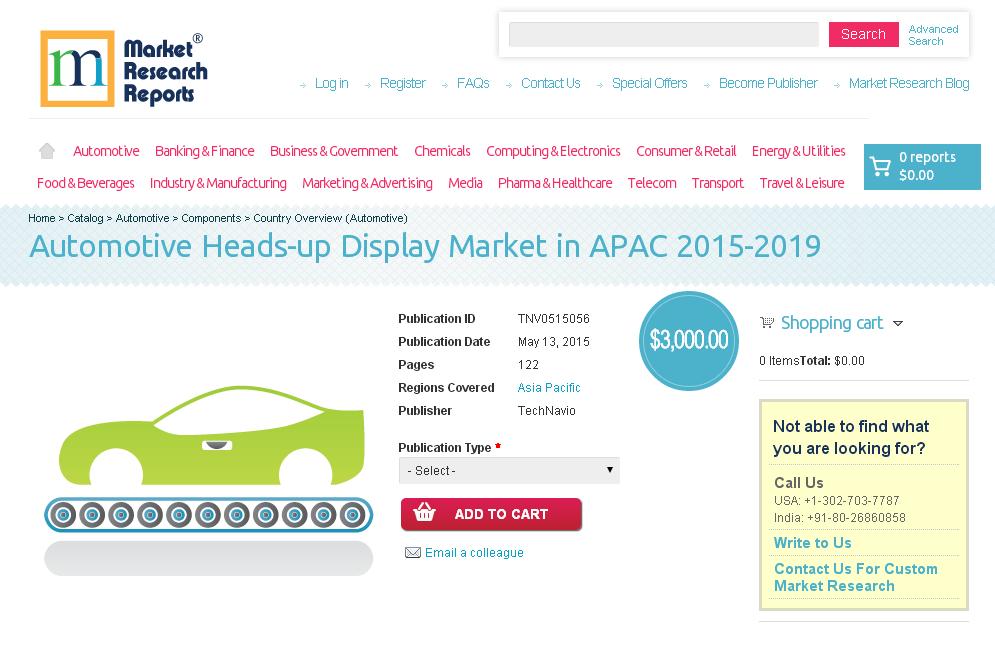Click the envelope icon beside Email a colleague

click(413, 552)
